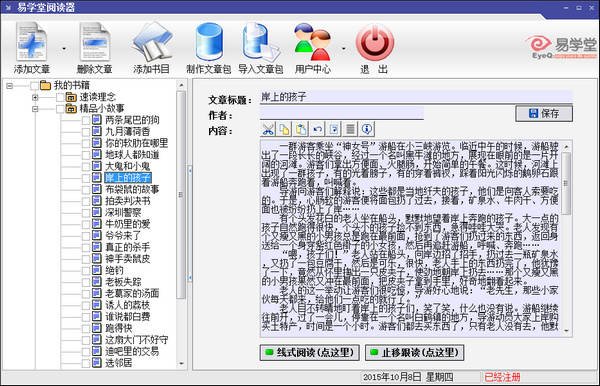The image size is (600, 386).
Task: Click the 删除文章 toolbar icon
Action: [95, 41]
